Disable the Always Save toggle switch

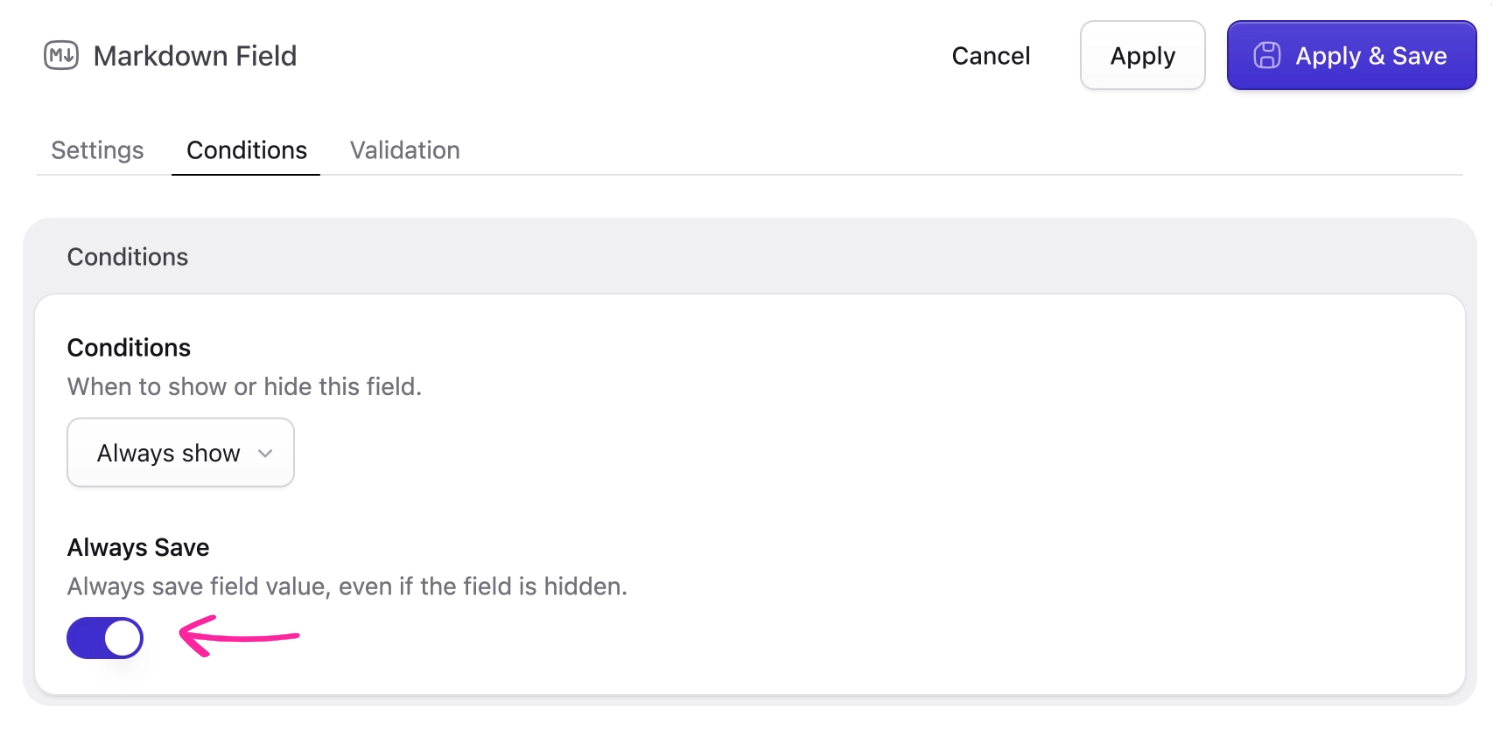tap(105, 638)
